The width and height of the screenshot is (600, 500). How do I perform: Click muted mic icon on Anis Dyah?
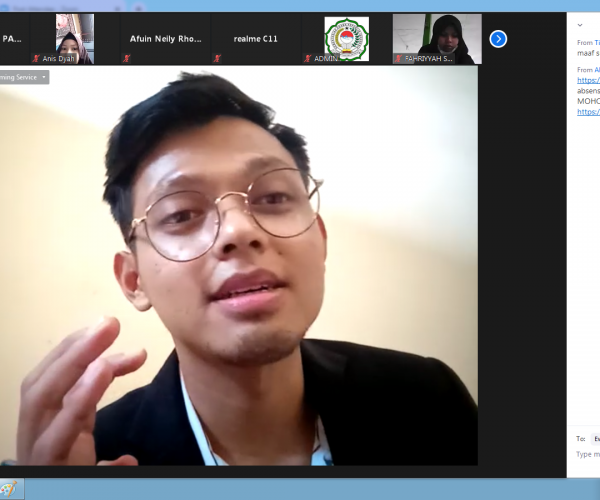(x=37, y=59)
